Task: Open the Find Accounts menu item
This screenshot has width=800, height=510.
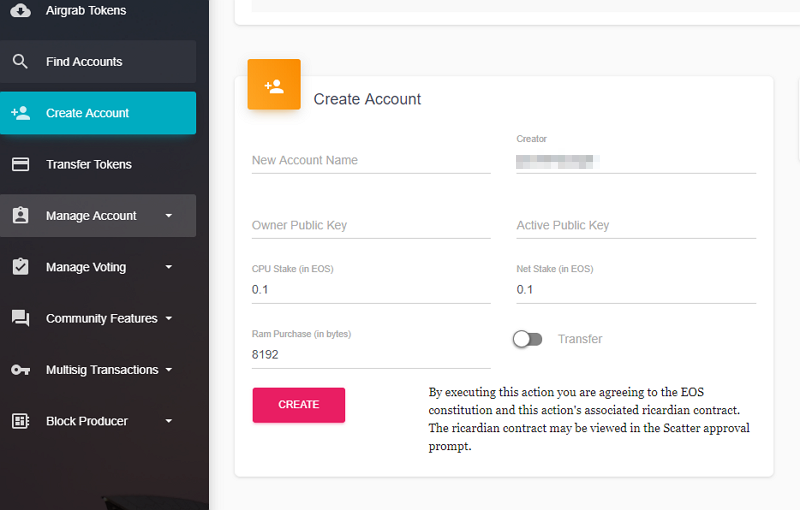Action: click(x=84, y=62)
